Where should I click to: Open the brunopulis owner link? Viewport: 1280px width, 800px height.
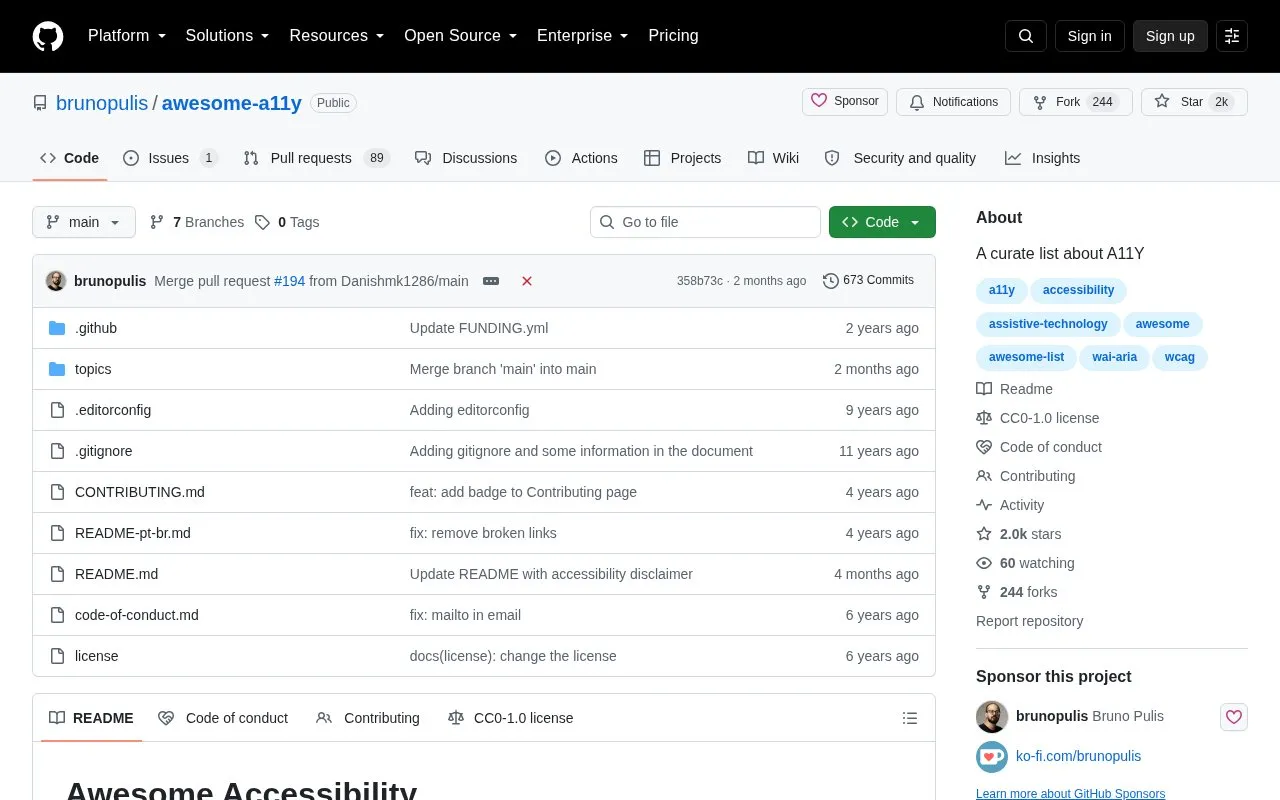pos(102,103)
